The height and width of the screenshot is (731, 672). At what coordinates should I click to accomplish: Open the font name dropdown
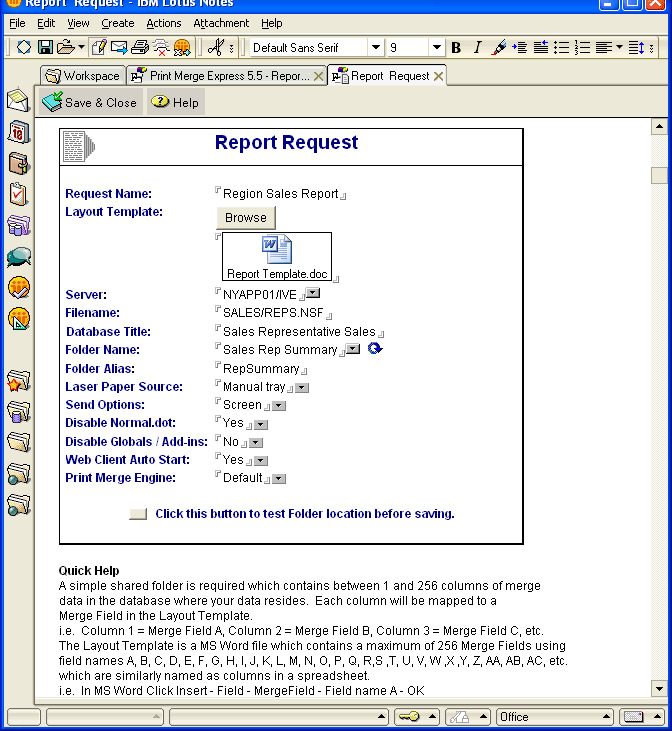point(375,47)
